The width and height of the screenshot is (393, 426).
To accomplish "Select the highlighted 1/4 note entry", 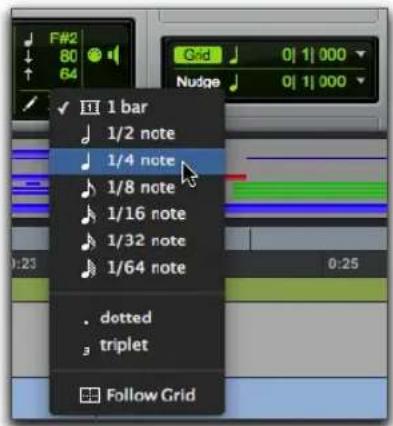I will (137, 161).
